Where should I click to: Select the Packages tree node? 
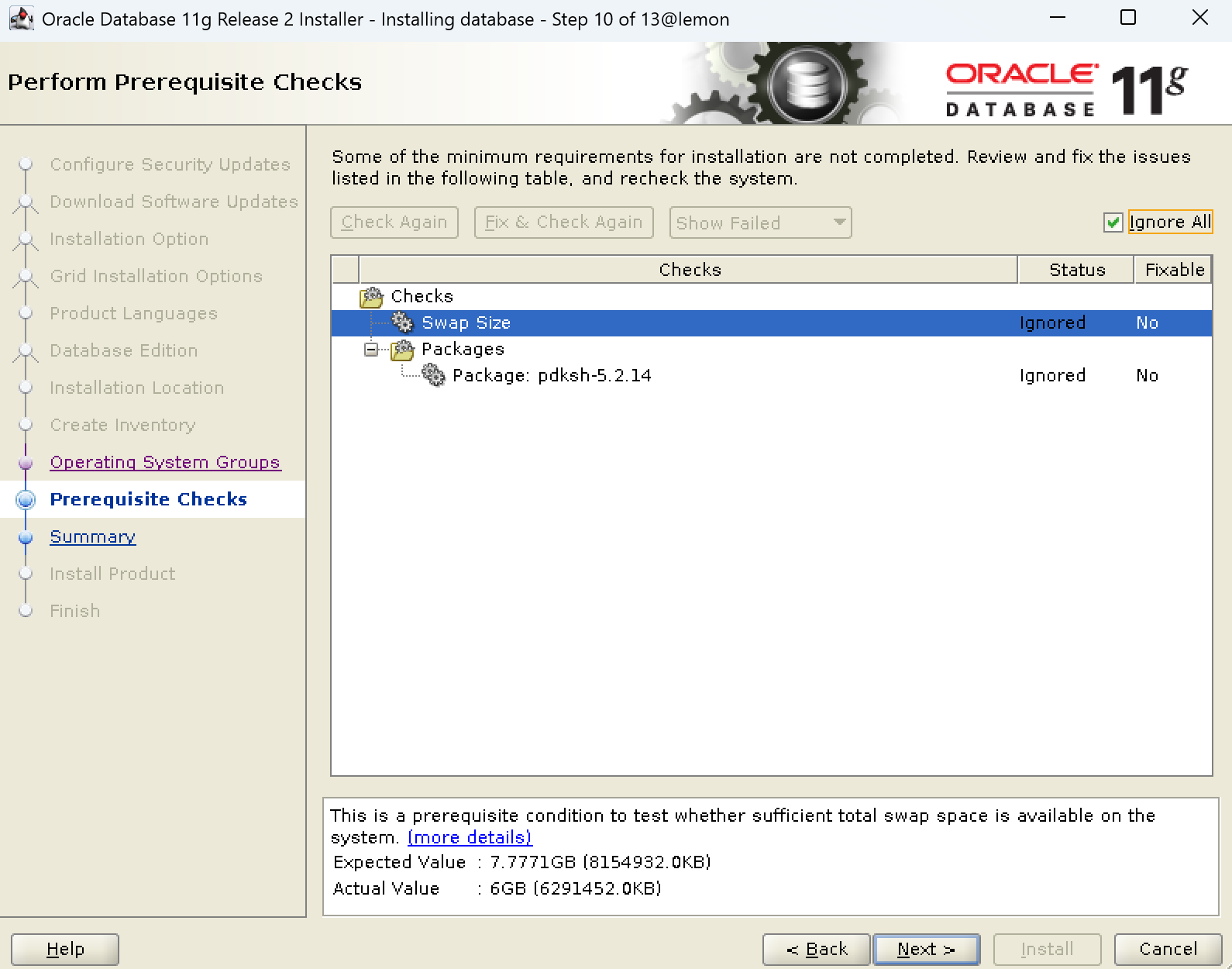(x=463, y=350)
